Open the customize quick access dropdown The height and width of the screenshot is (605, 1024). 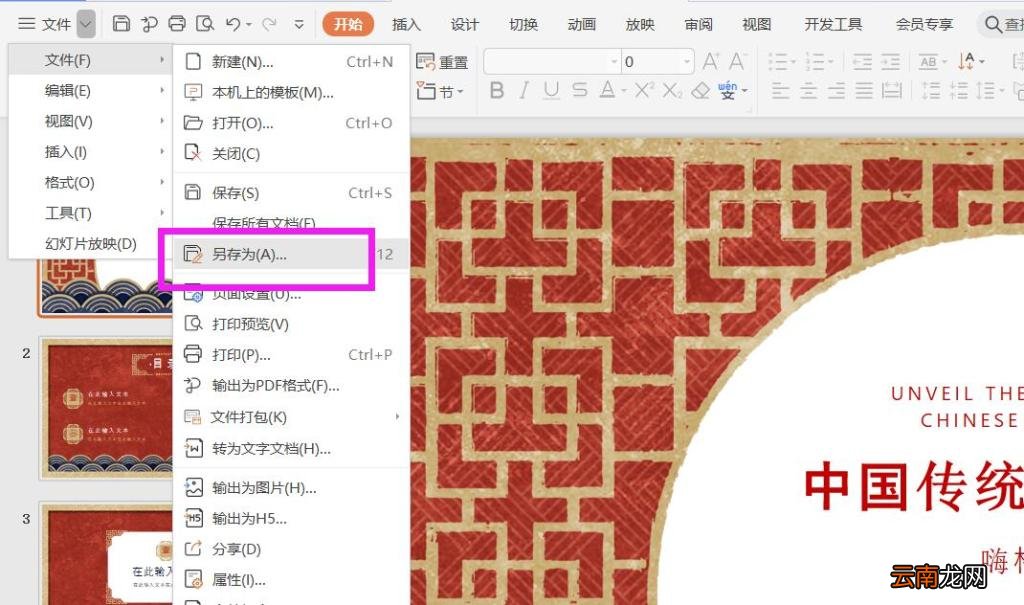click(x=299, y=25)
